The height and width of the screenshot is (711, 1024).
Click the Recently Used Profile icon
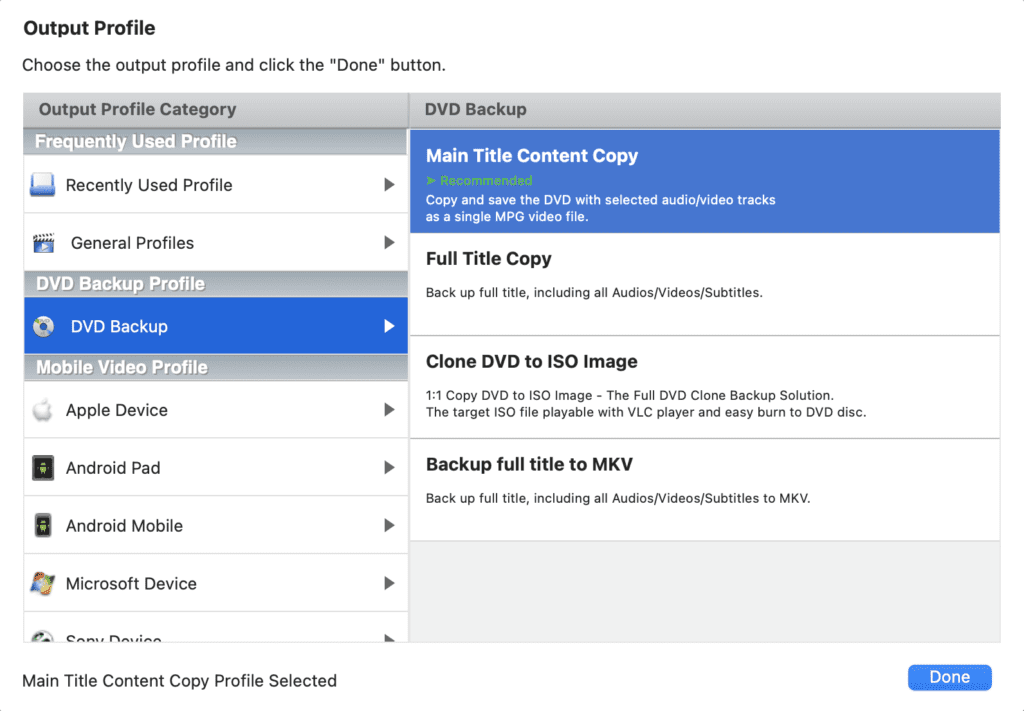42,185
